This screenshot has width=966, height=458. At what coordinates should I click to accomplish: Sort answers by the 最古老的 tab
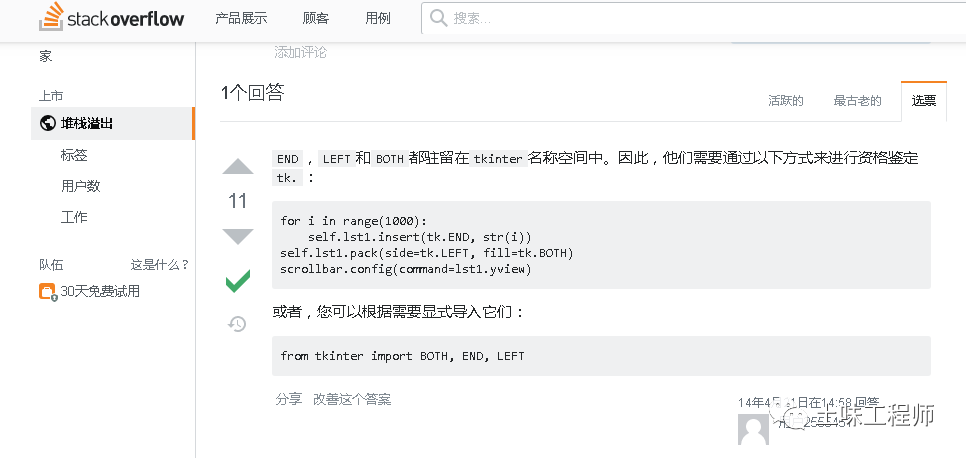pyautogui.click(x=857, y=101)
